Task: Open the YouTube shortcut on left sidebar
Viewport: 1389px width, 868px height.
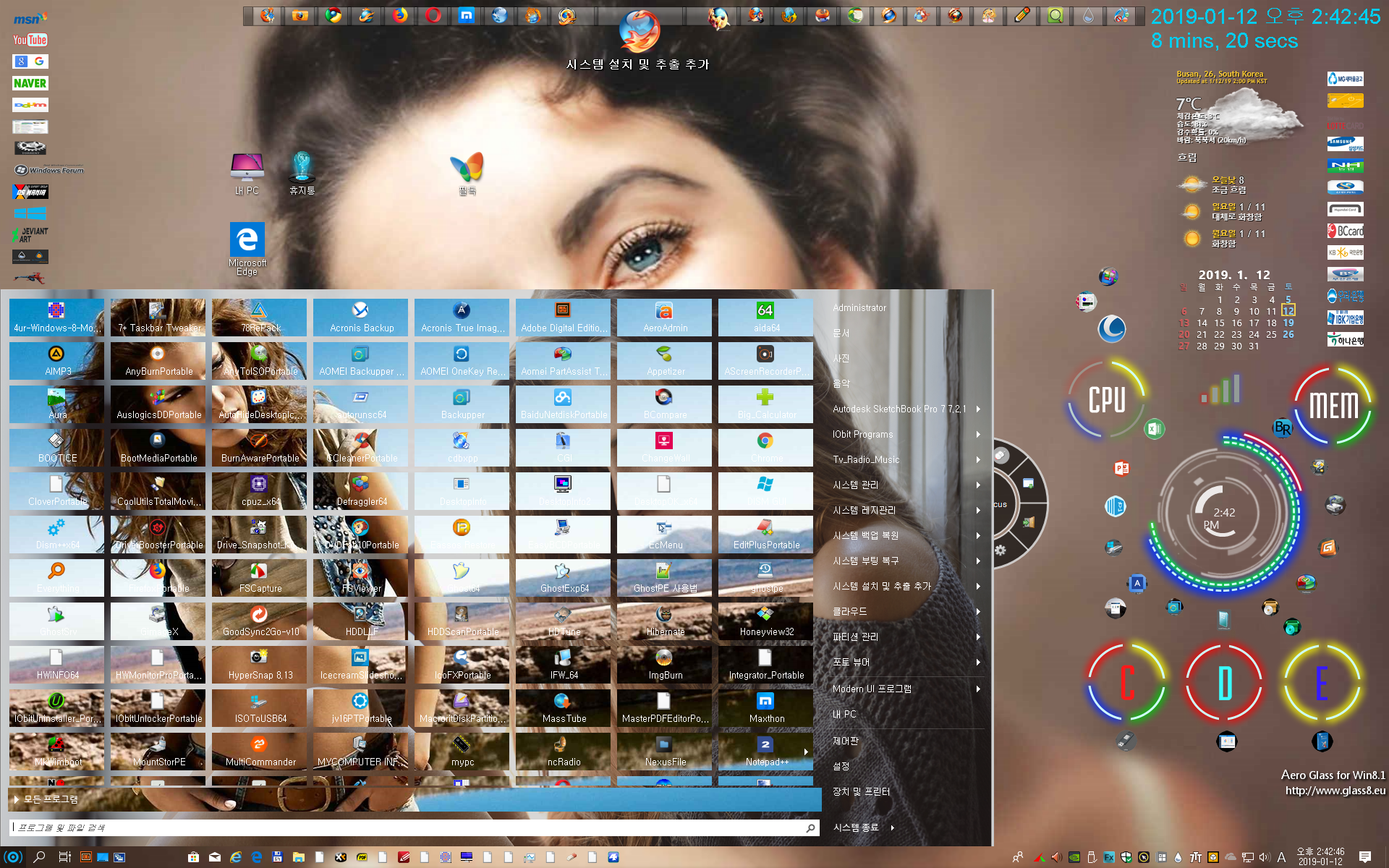Action: click(x=30, y=40)
